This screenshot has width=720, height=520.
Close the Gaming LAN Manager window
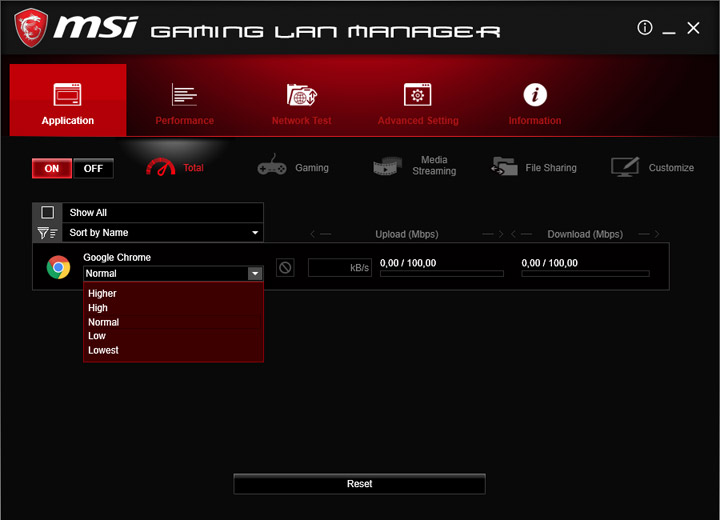click(x=693, y=28)
